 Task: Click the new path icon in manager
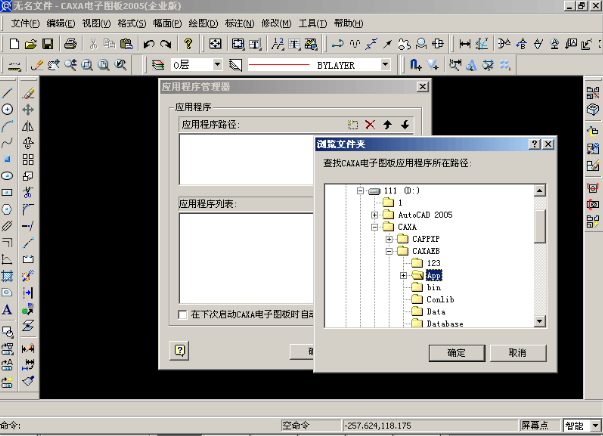click(352, 124)
